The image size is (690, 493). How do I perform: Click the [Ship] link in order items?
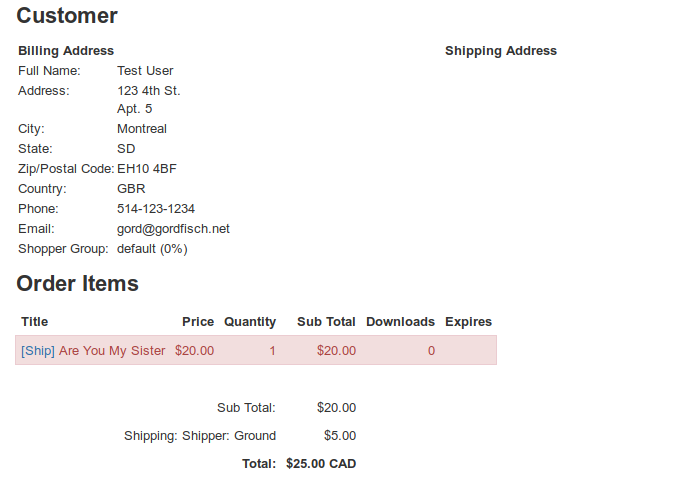38,351
